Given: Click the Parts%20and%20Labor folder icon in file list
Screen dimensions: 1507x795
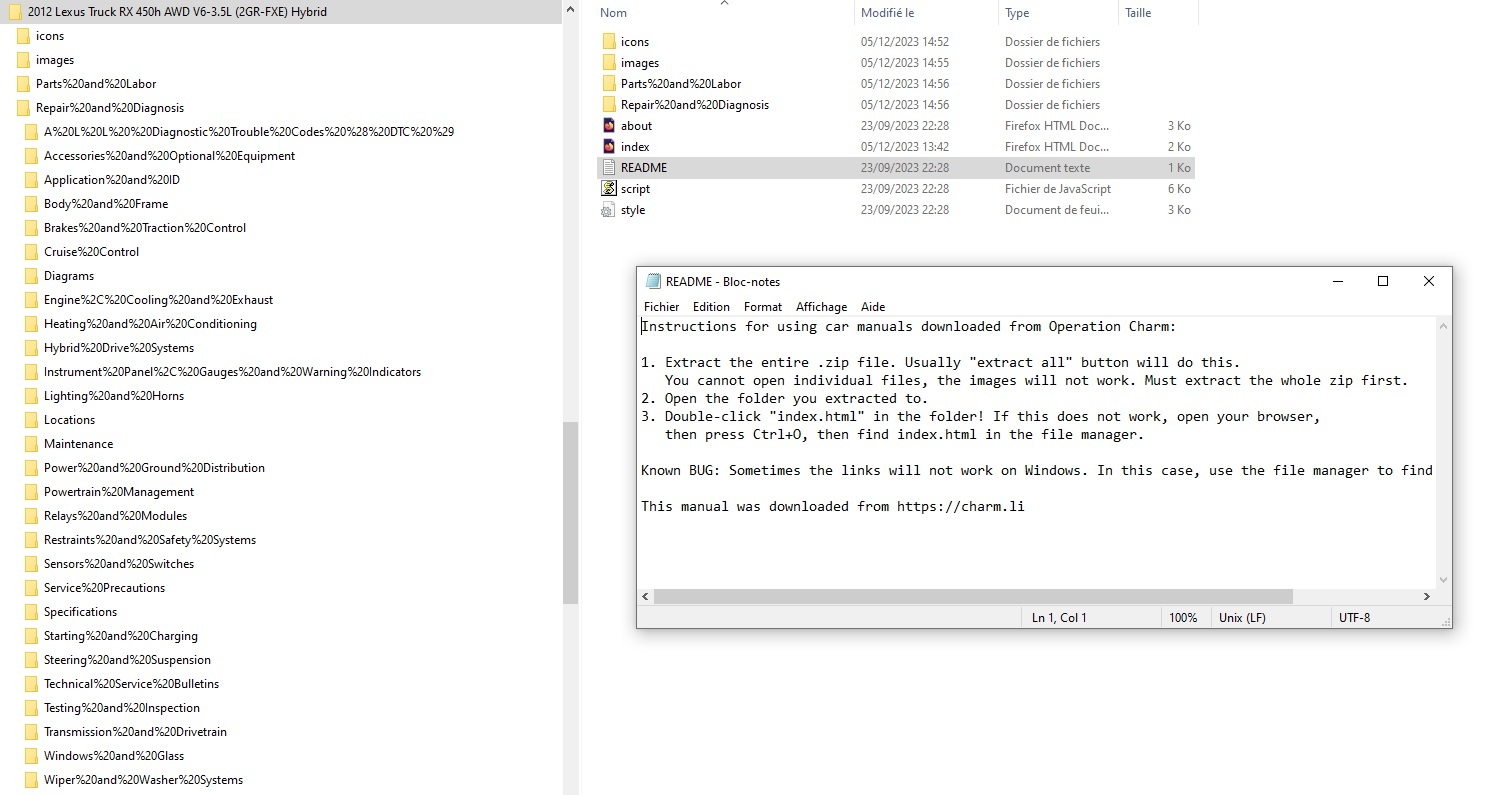Looking at the screenshot, I should [608, 84].
